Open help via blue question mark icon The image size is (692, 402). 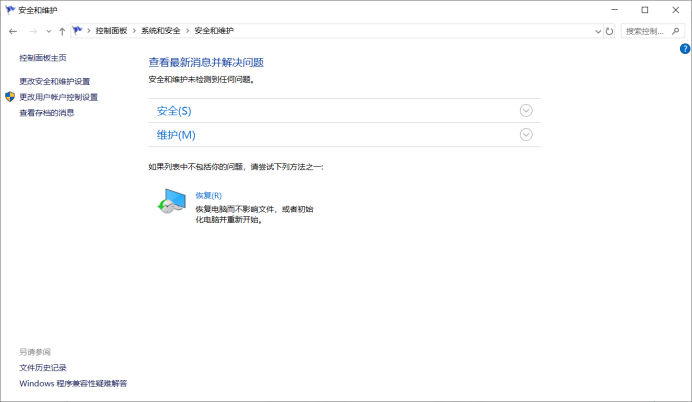685,48
